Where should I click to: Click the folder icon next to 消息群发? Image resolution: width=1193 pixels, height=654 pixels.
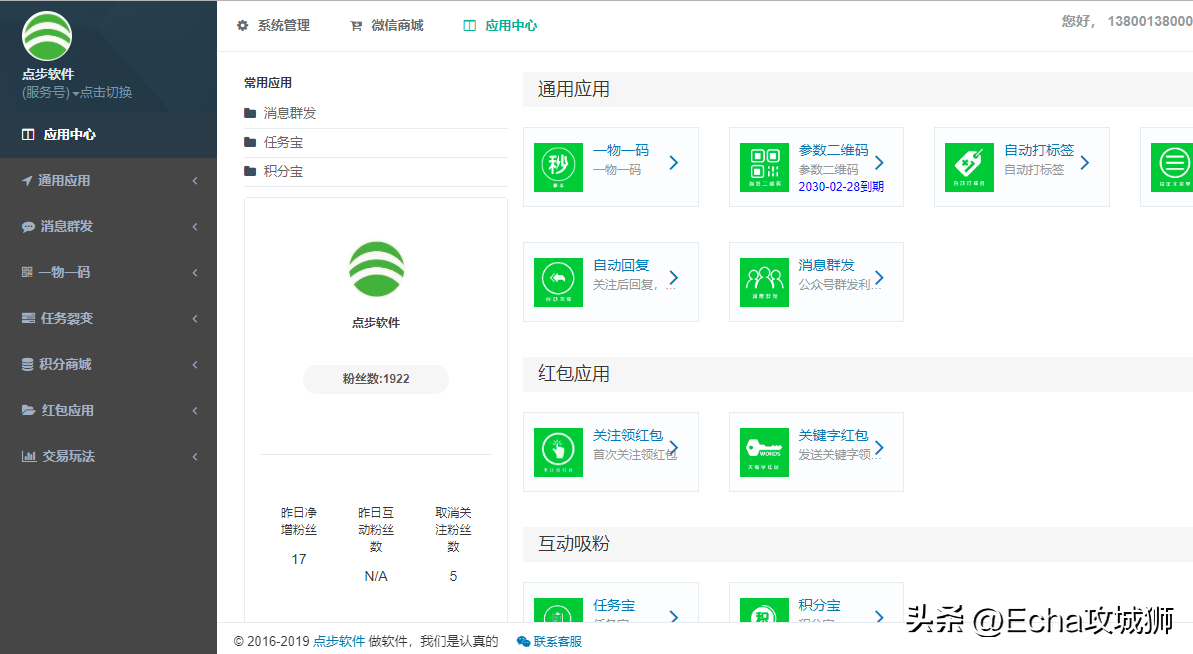250,113
